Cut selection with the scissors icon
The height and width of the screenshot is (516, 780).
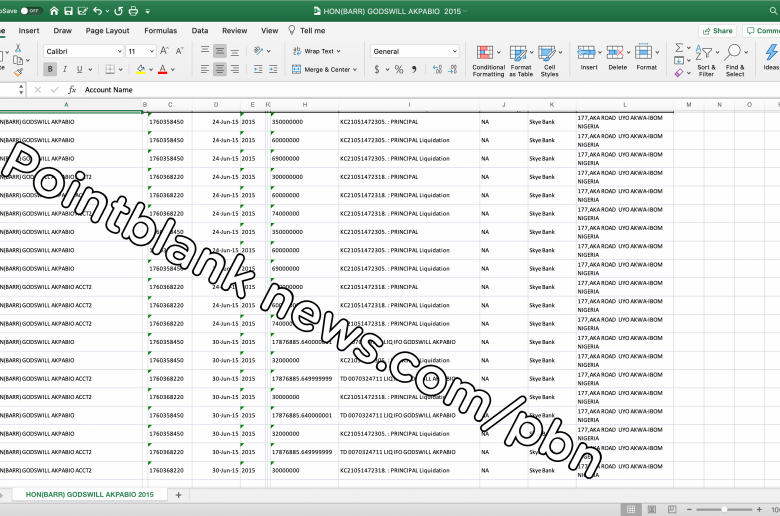[18, 48]
